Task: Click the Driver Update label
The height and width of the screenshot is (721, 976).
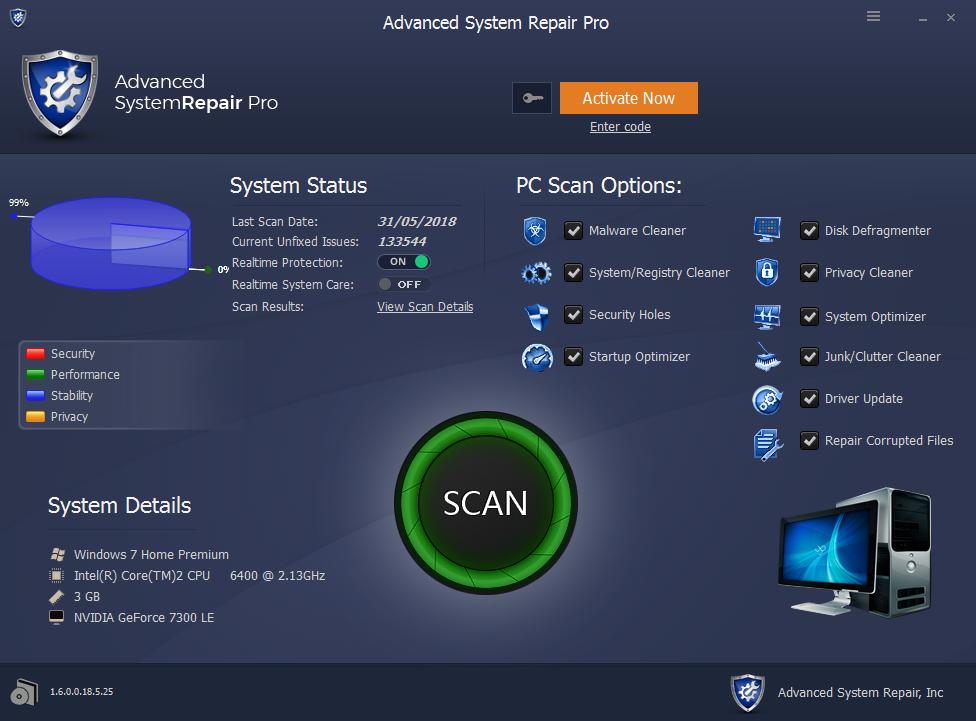Action: click(x=863, y=398)
